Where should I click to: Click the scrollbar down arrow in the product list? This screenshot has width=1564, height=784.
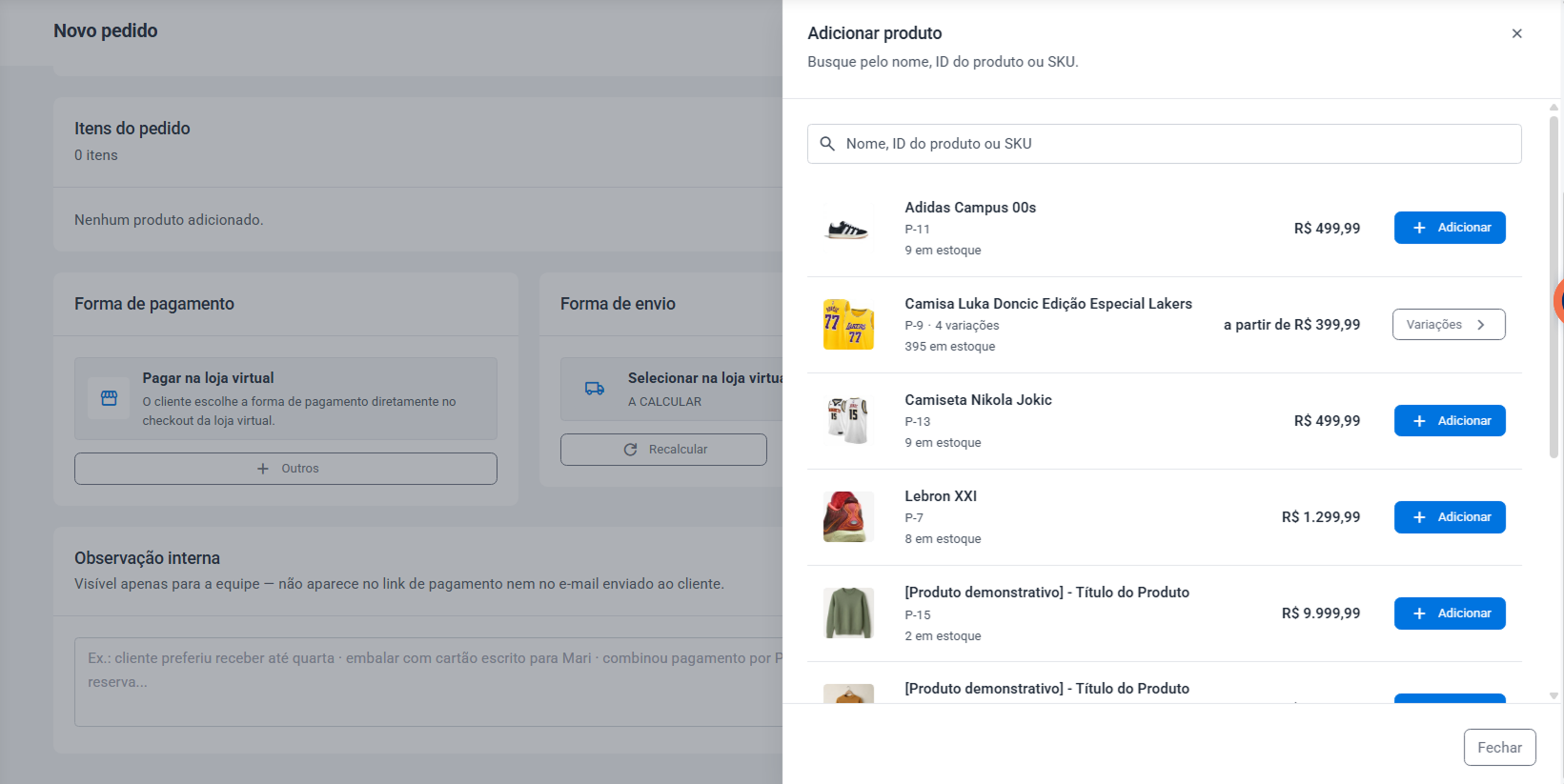(x=1554, y=696)
